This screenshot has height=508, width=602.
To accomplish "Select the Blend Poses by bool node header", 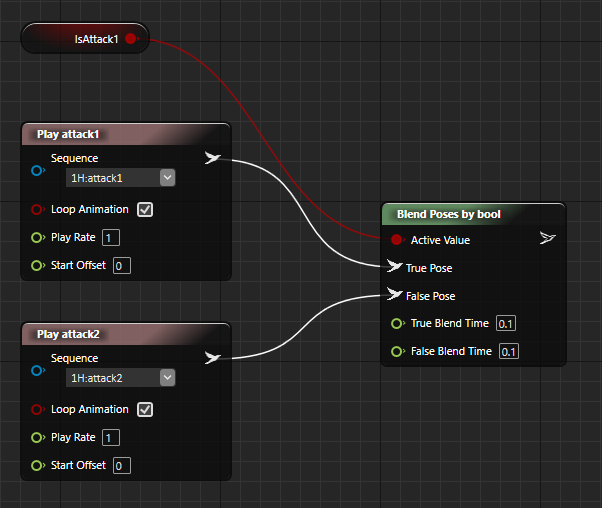I will 473,214.
